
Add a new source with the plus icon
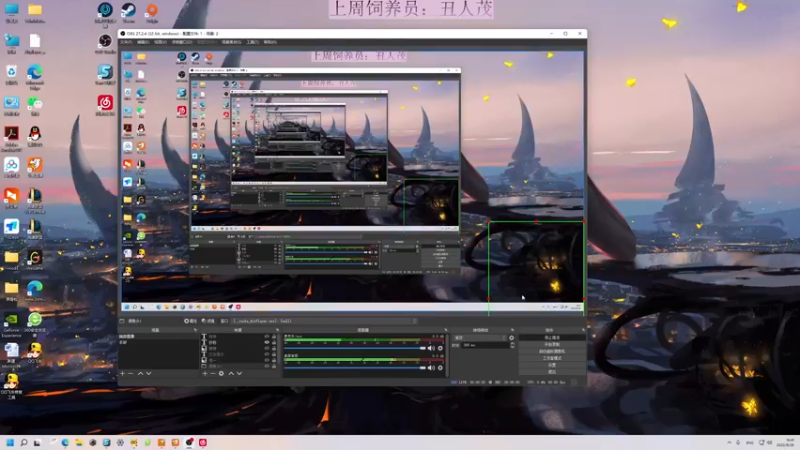coord(205,373)
